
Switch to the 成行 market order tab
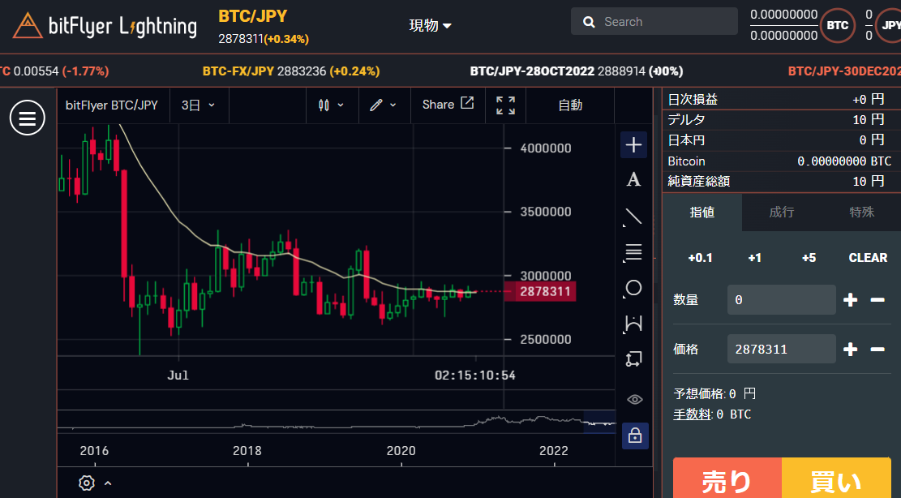coord(781,213)
